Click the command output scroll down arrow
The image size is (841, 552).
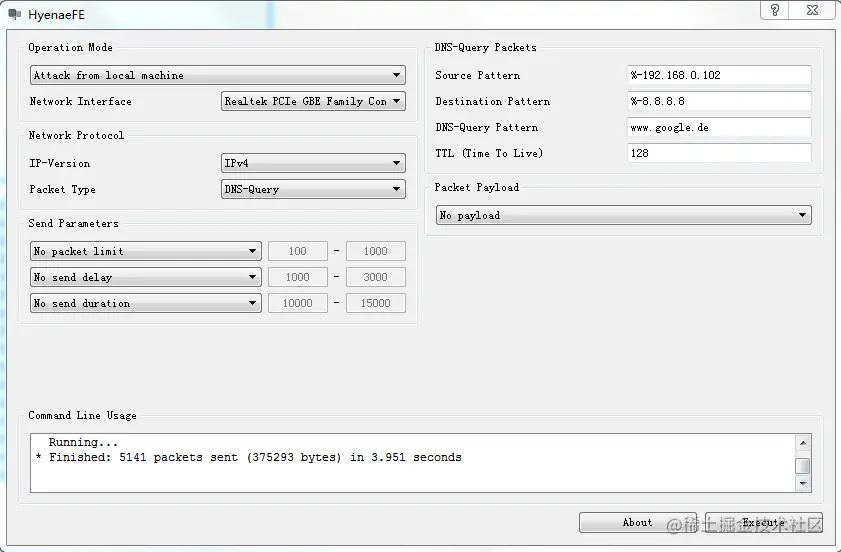[802, 483]
